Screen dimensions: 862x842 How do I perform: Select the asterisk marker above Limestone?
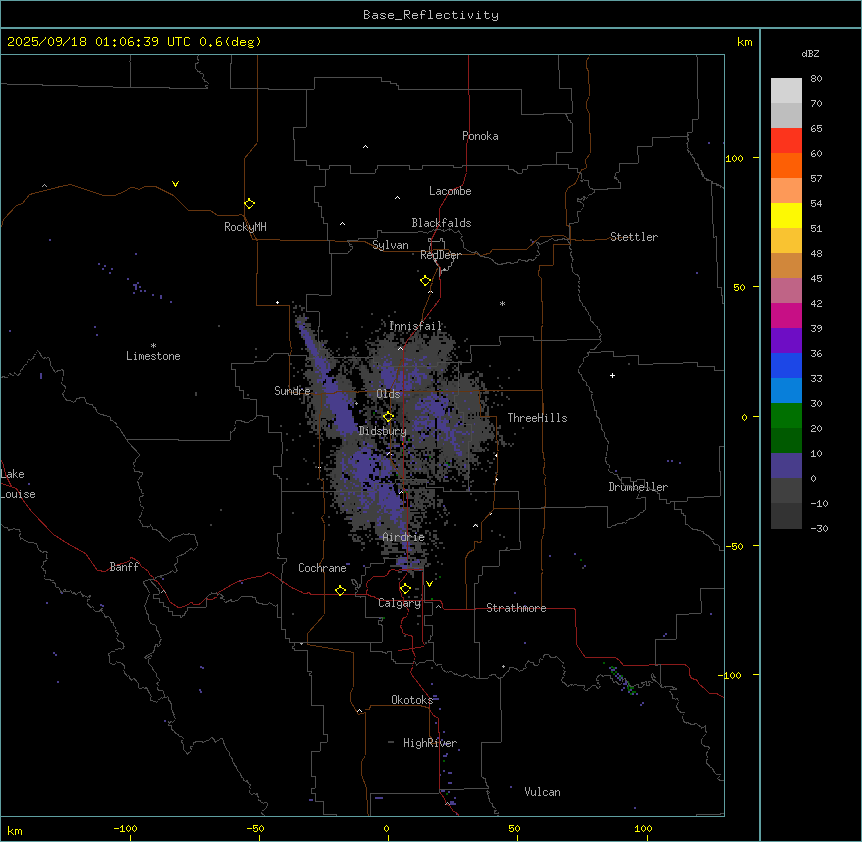pos(153,345)
